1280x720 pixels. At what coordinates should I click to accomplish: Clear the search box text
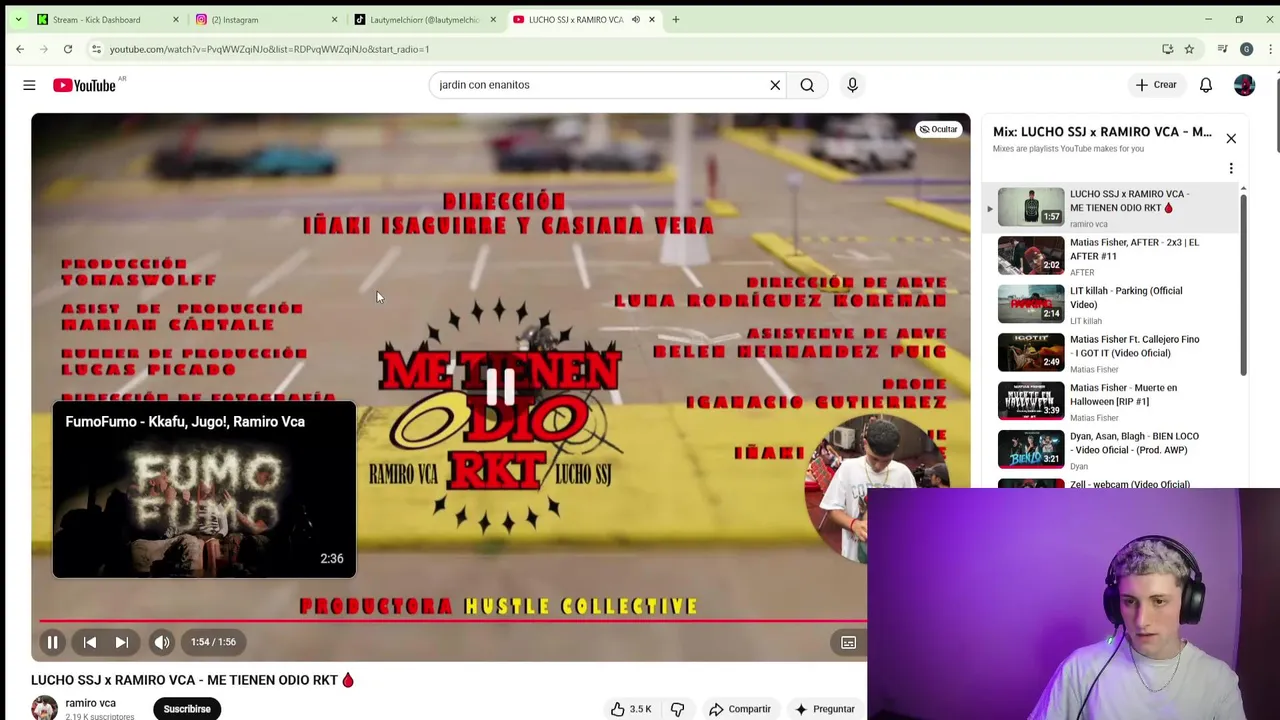[x=775, y=85]
